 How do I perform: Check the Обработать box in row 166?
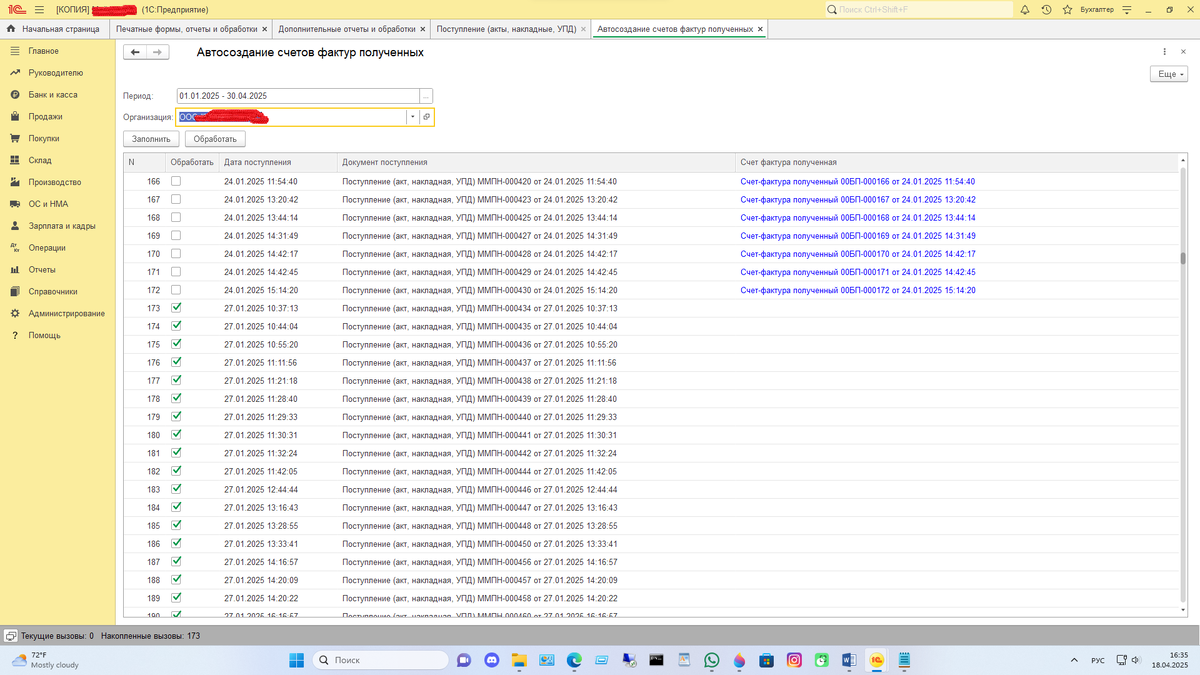[176, 181]
